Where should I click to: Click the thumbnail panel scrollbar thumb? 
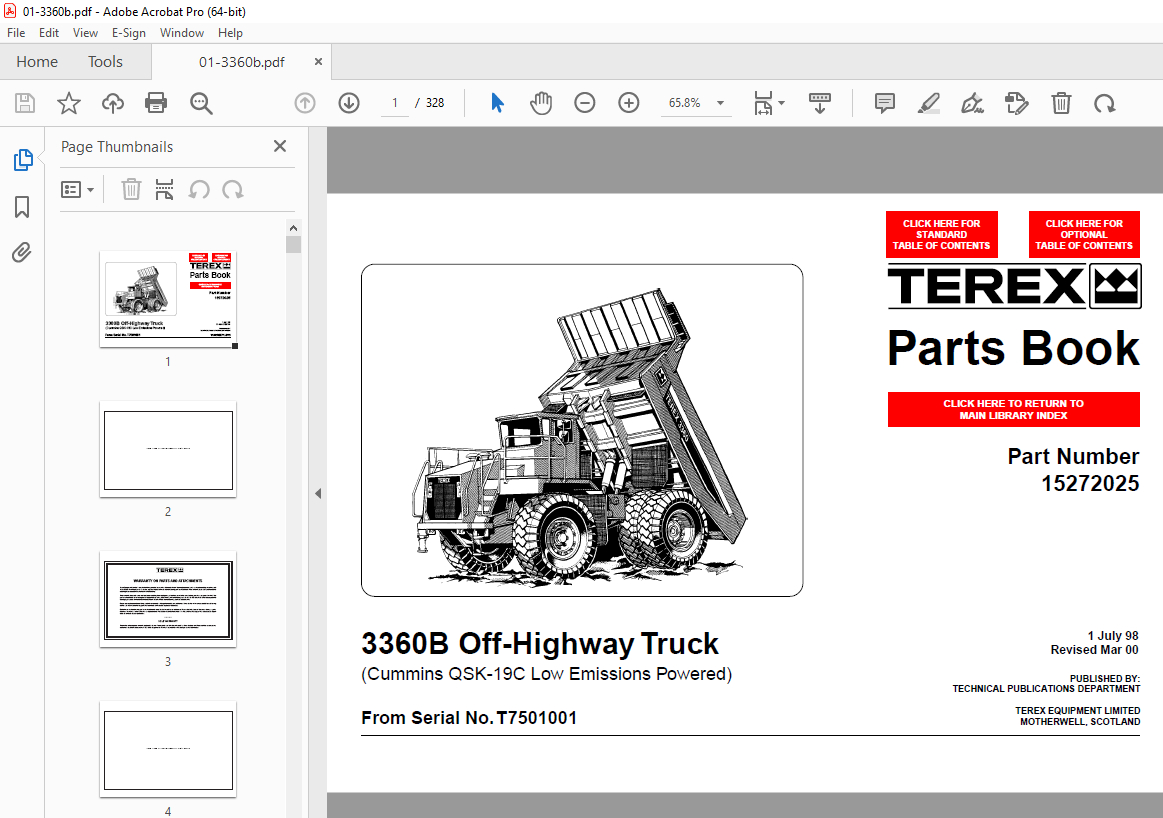[294, 245]
